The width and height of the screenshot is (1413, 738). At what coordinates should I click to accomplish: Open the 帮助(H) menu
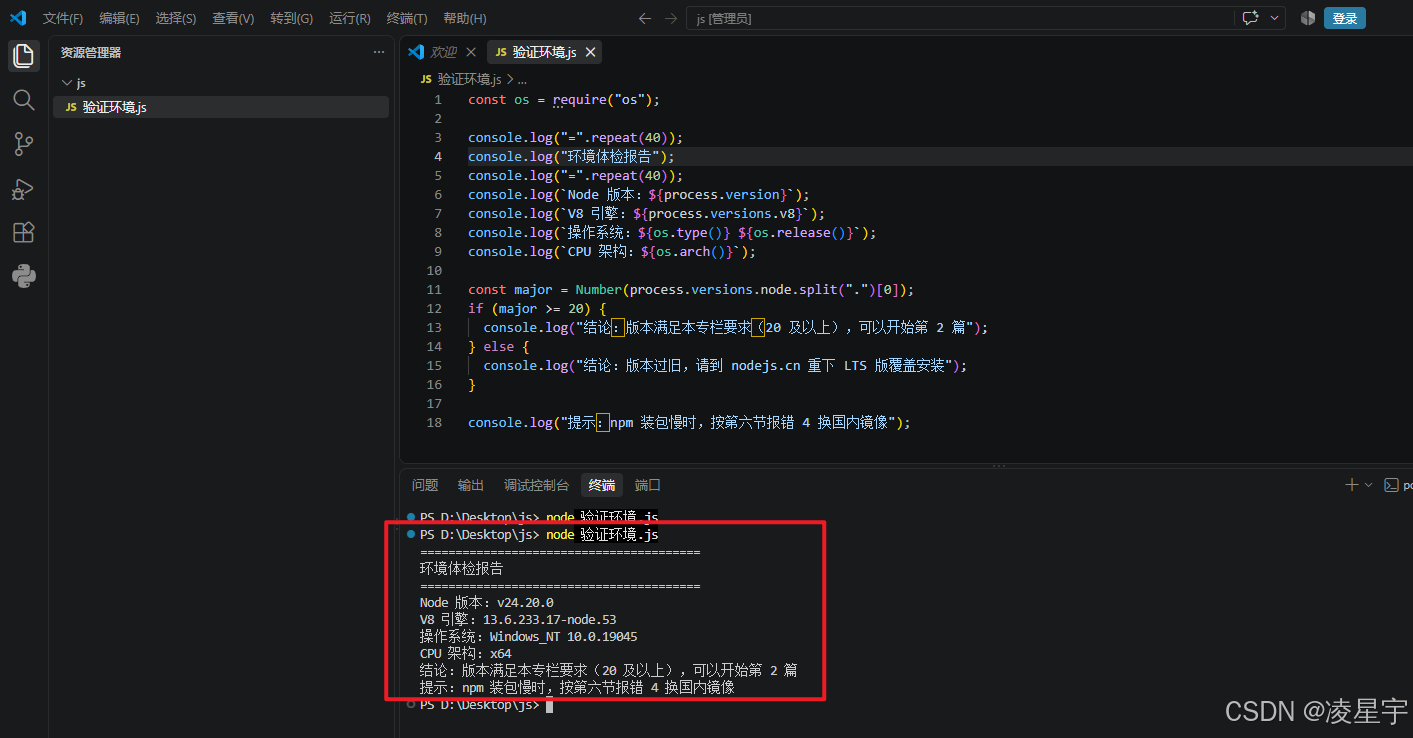click(464, 18)
